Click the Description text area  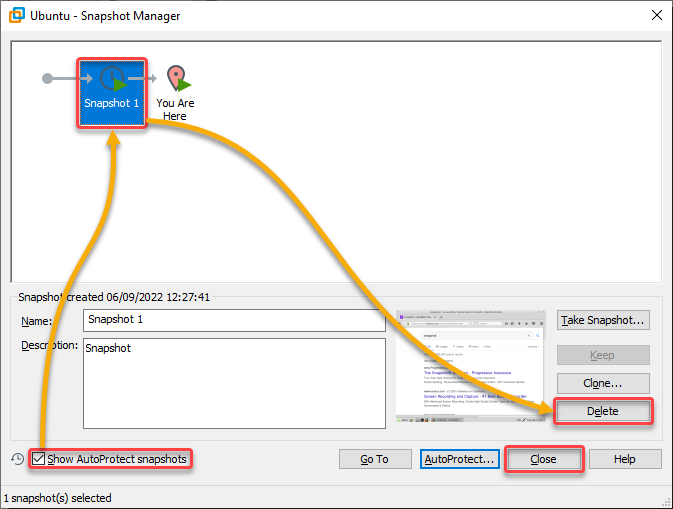(234, 383)
